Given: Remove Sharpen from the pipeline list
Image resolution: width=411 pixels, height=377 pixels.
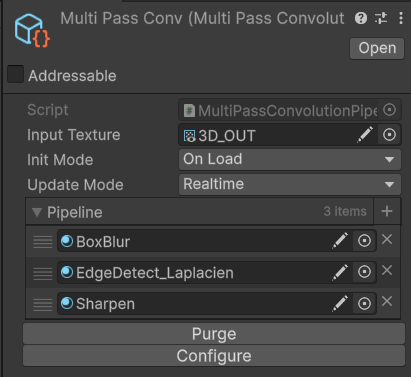Looking at the screenshot, I should point(387,301).
